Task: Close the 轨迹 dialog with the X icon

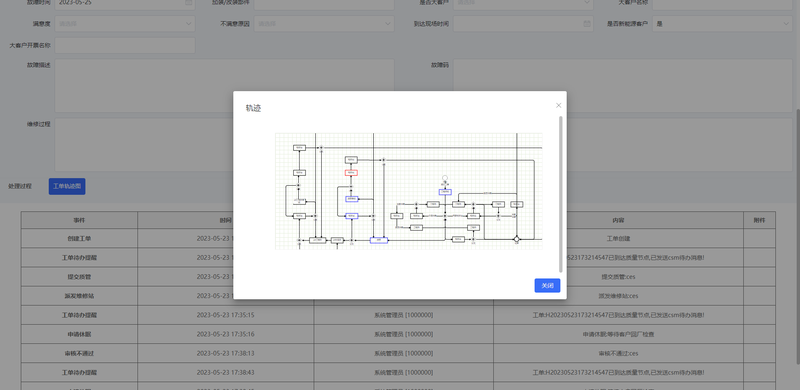Action: (559, 106)
